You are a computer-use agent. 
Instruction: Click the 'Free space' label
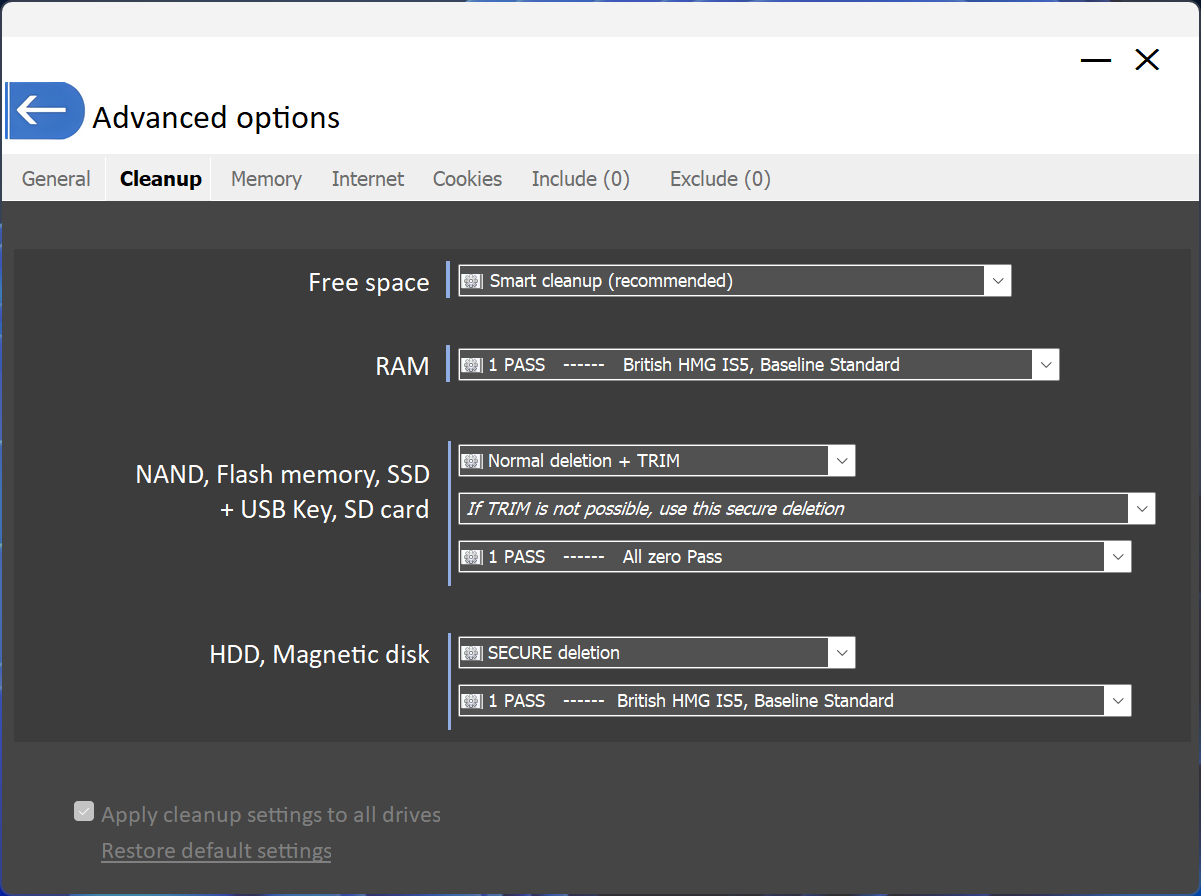[369, 283]
